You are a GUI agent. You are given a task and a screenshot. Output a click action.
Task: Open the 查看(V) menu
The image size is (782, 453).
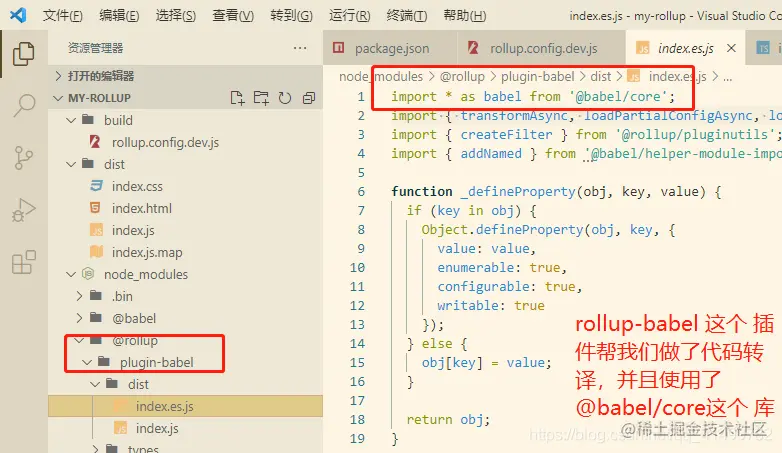click(233, 15)
